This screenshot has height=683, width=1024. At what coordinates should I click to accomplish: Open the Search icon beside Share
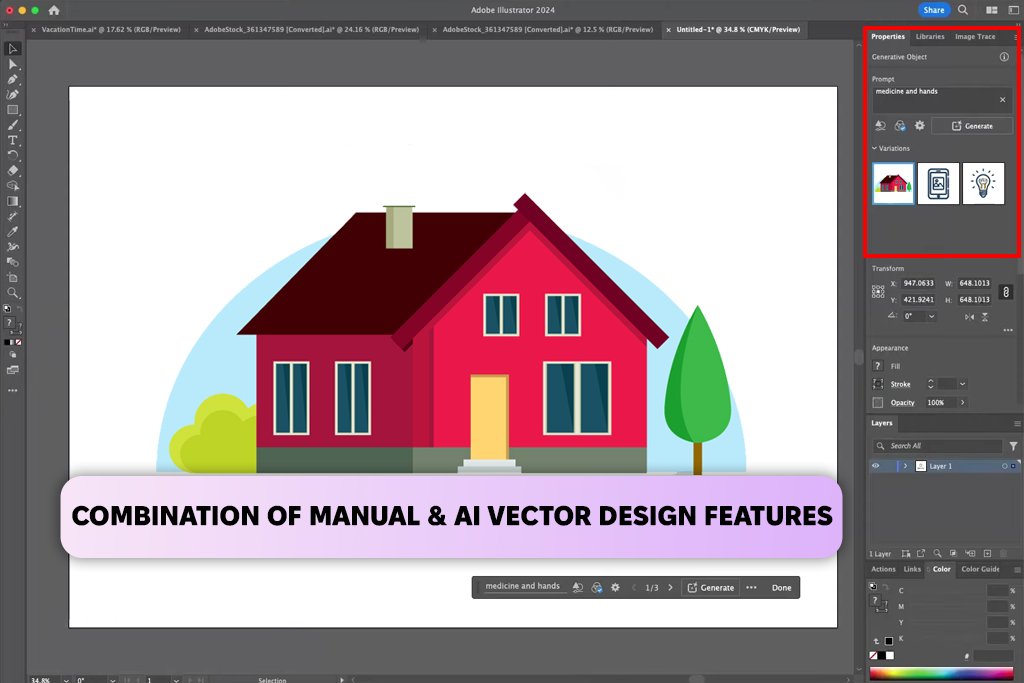[x=963, y=10]
